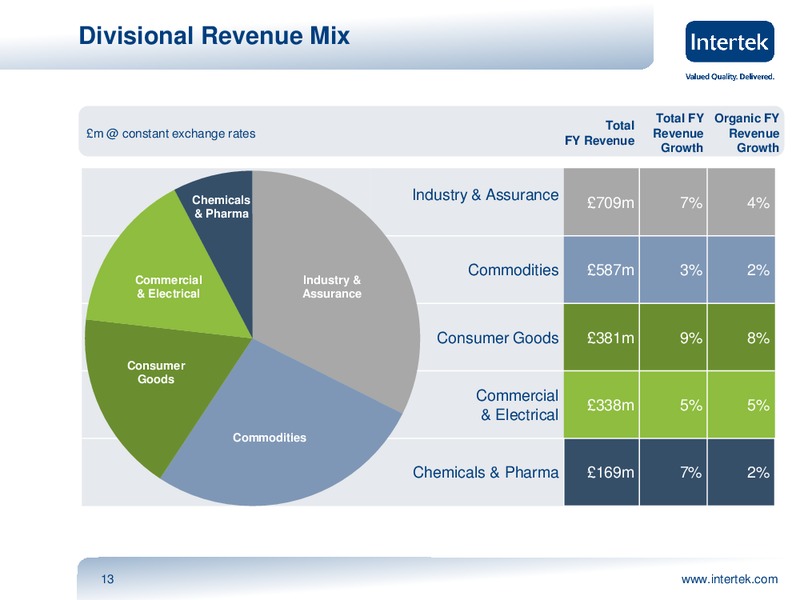Click Consumer Goods 9% total growth cell
The width and height of the screenshot is (800, 600).
click(x=673, y=338)
